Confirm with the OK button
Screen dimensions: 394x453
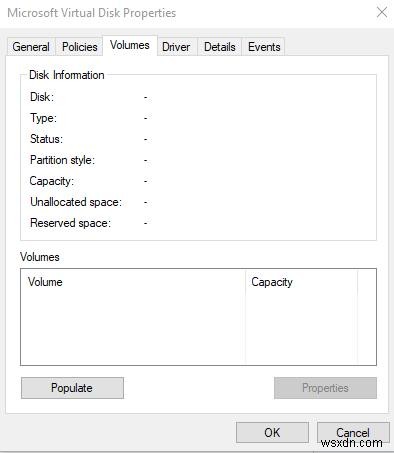point(272,432)
